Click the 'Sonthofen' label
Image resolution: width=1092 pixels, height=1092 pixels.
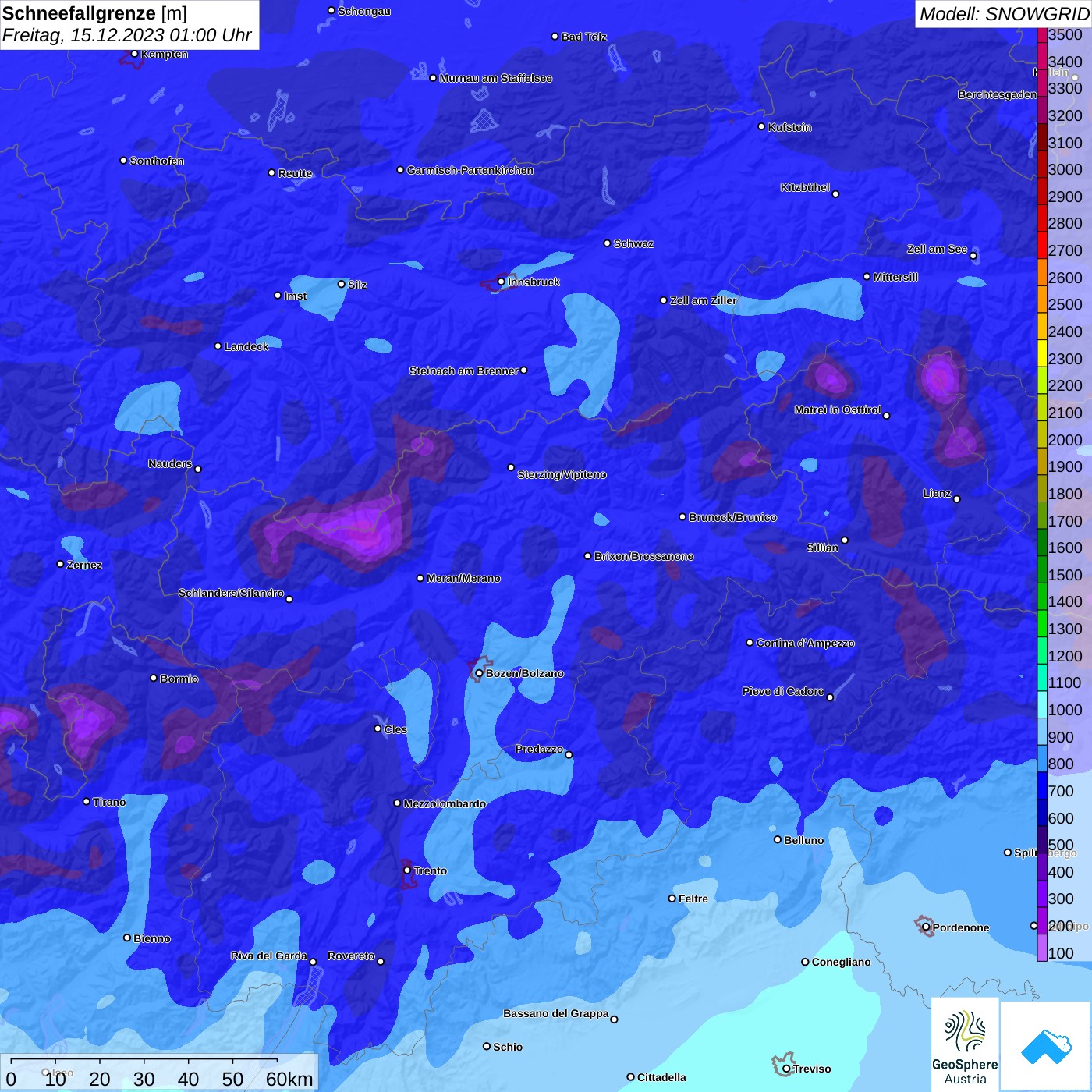[157, 161]
